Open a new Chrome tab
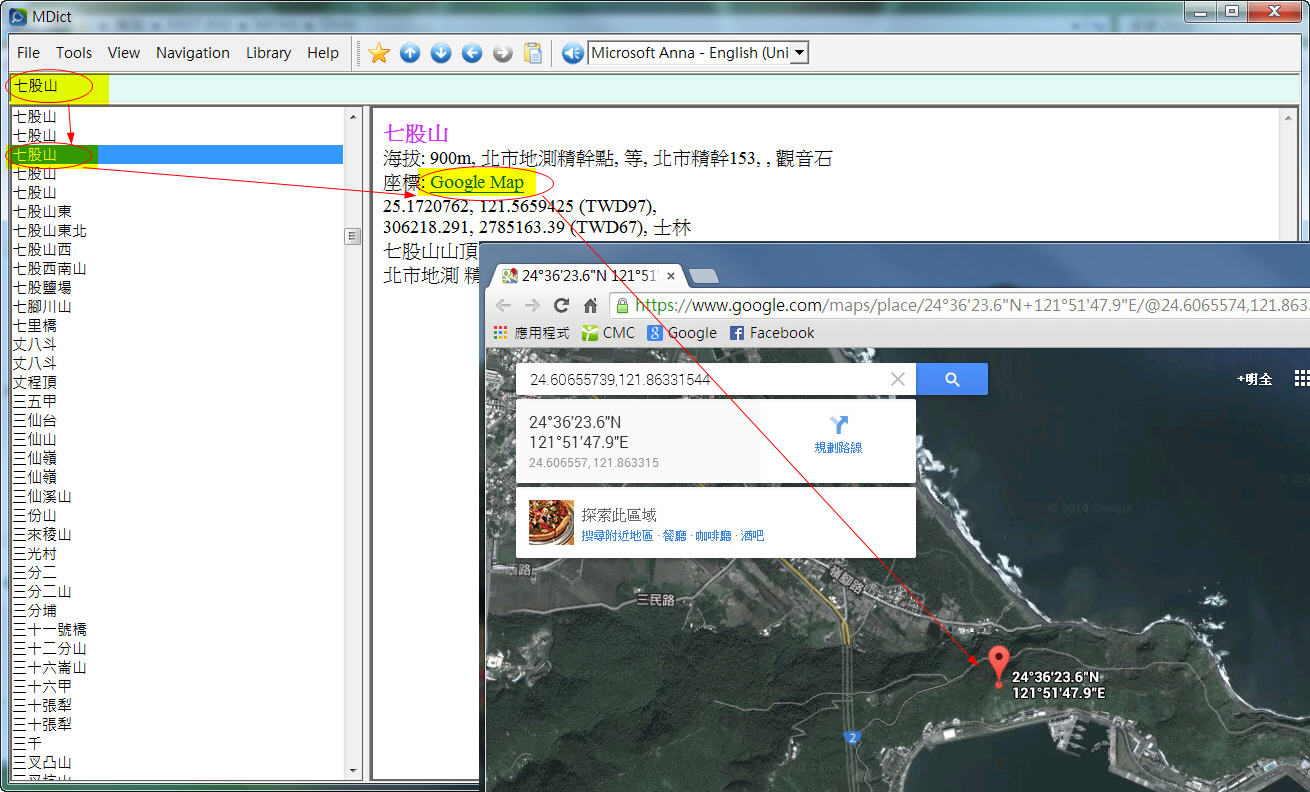 tap(704, 276)
